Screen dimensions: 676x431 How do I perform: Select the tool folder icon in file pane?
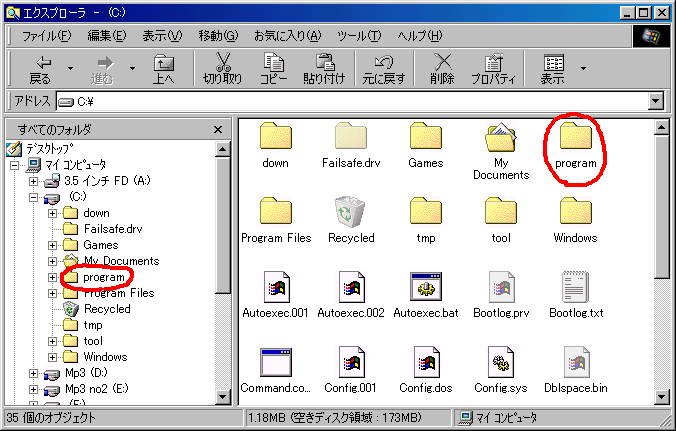[x=501, y=211]
